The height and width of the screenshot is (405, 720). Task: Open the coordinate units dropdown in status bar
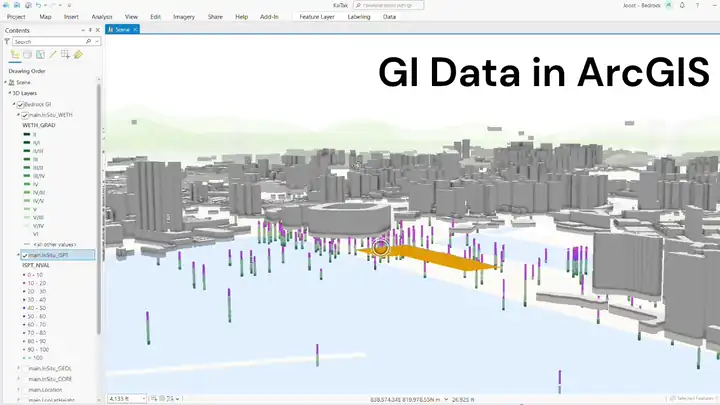point(446,399)
